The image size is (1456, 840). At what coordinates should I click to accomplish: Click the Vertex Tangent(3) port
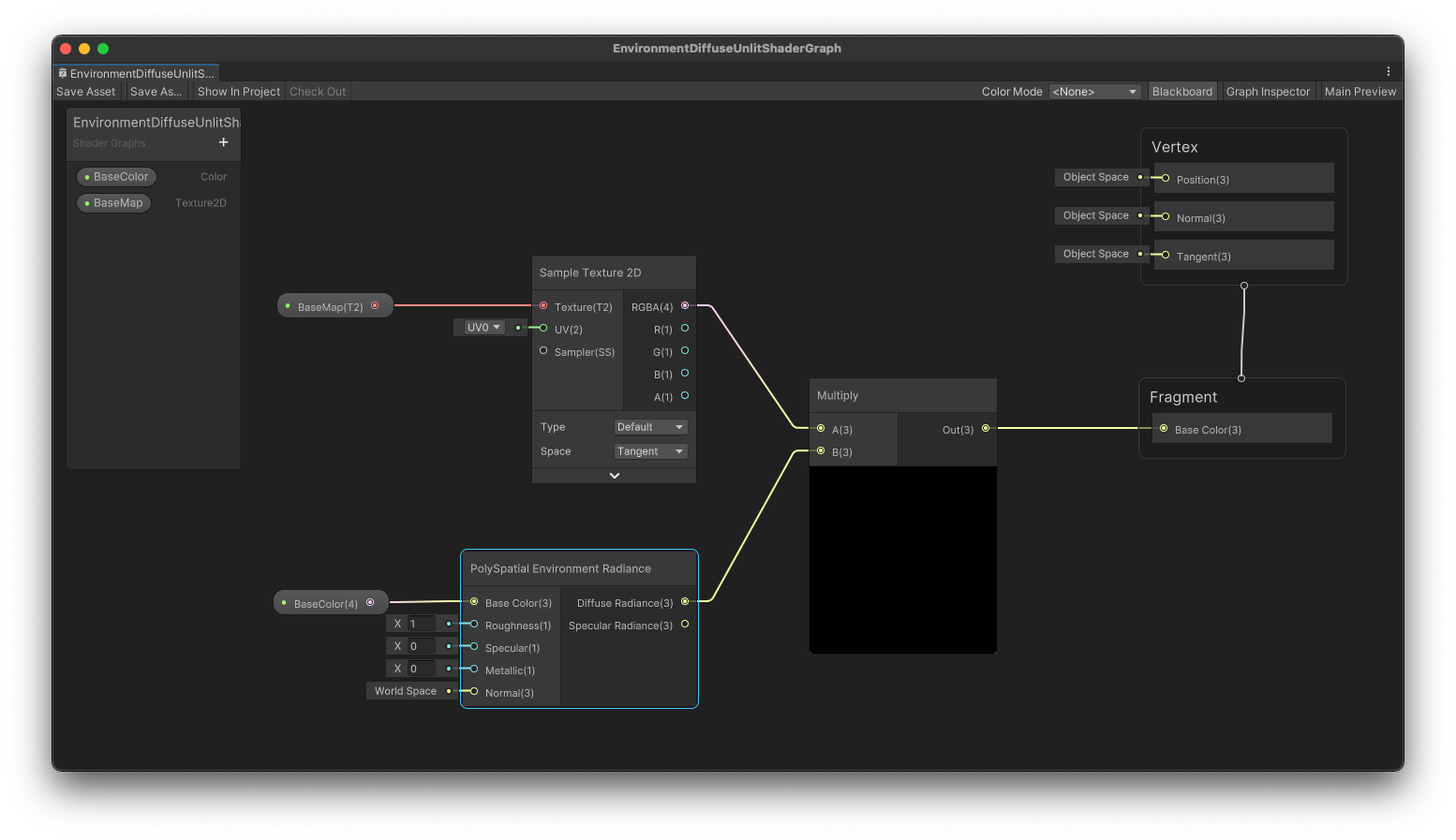tap(1166, 255)
